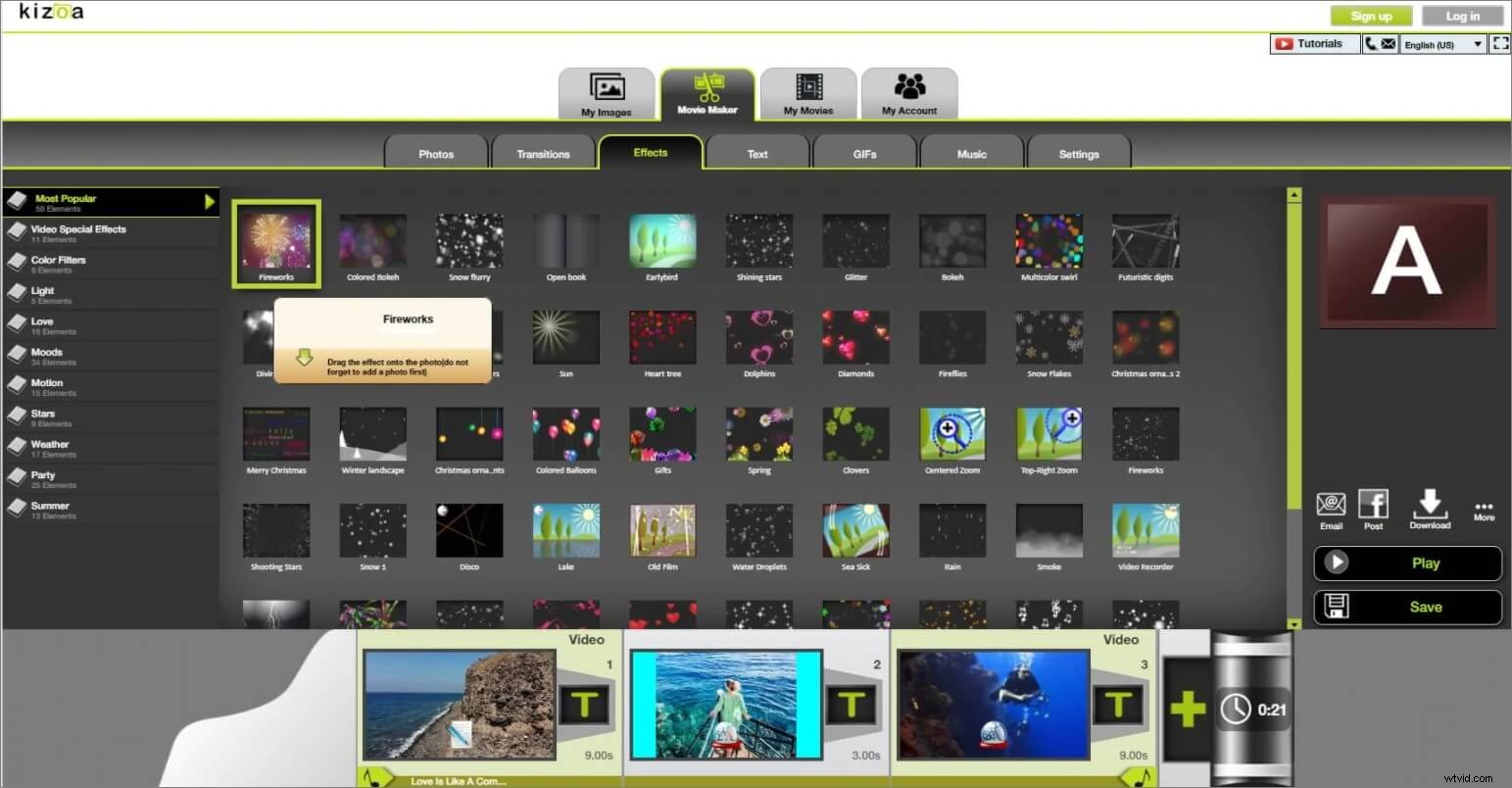Viewport: 1512px width, 788px height.
Task: Select the Snow Flakes effect thumbnail
Action: coord(1049,336)
